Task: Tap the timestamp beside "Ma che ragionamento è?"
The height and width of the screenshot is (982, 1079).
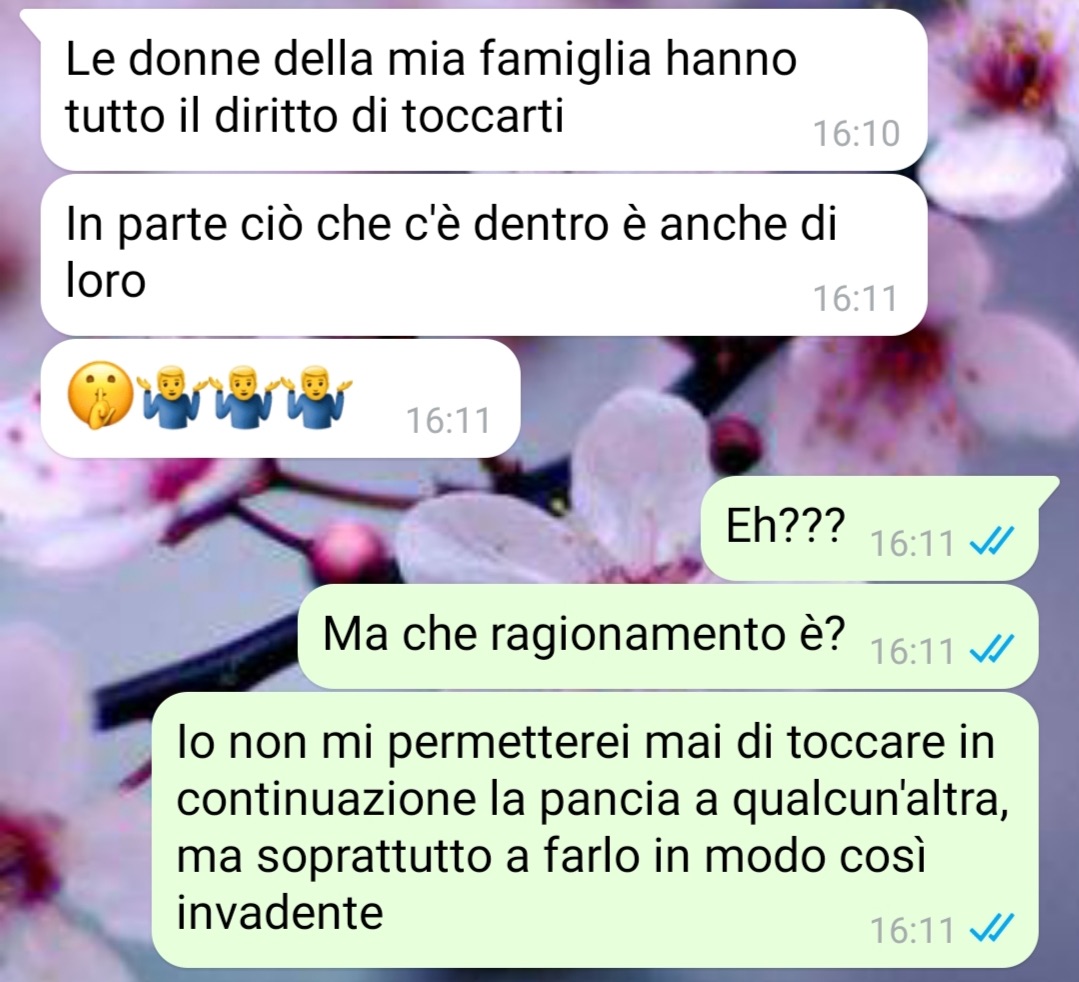Action: [x=912, y=651]
